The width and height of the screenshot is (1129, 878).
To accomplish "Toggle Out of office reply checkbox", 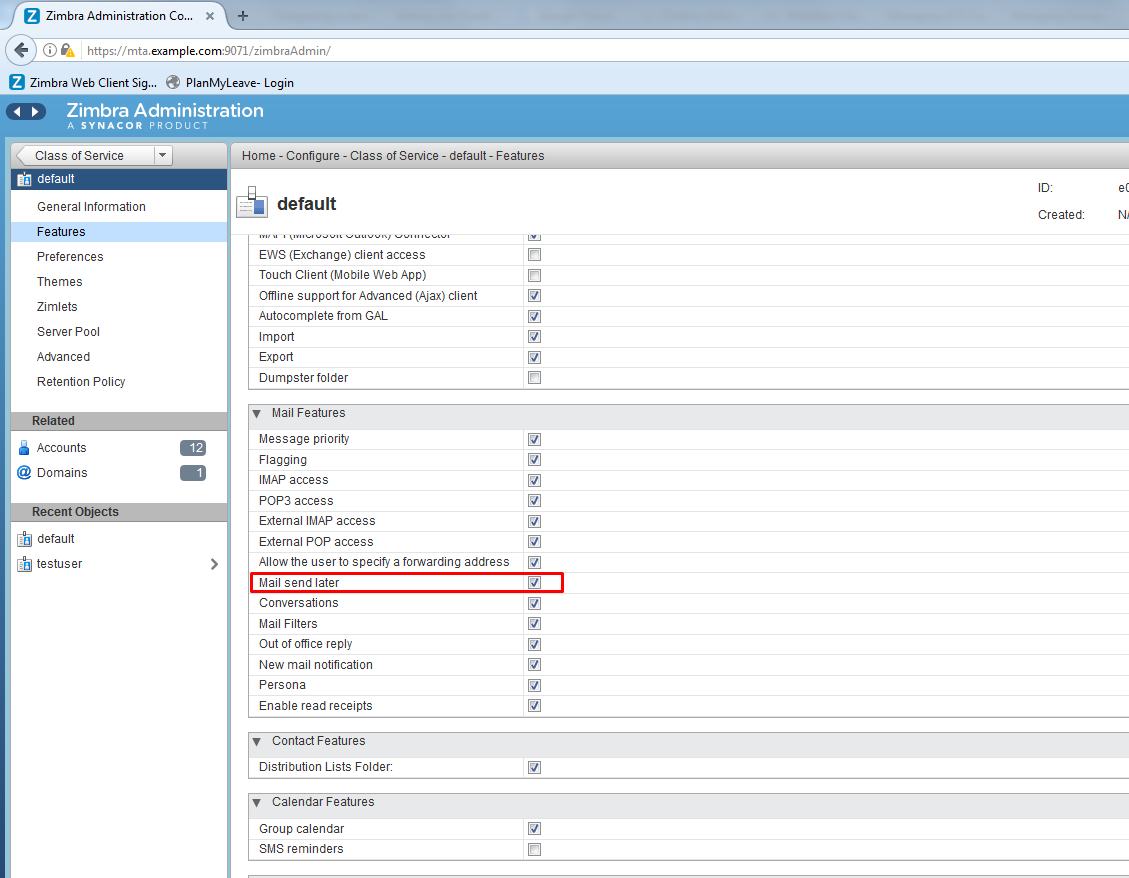I will [x=534, y=645].
